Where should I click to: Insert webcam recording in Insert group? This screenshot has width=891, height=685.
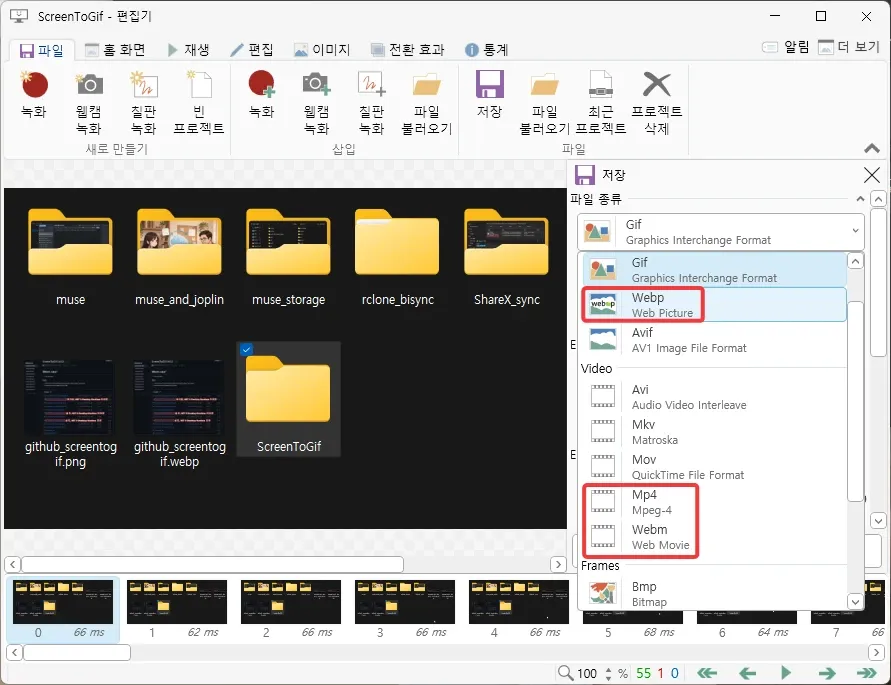(x=317, y=103)
